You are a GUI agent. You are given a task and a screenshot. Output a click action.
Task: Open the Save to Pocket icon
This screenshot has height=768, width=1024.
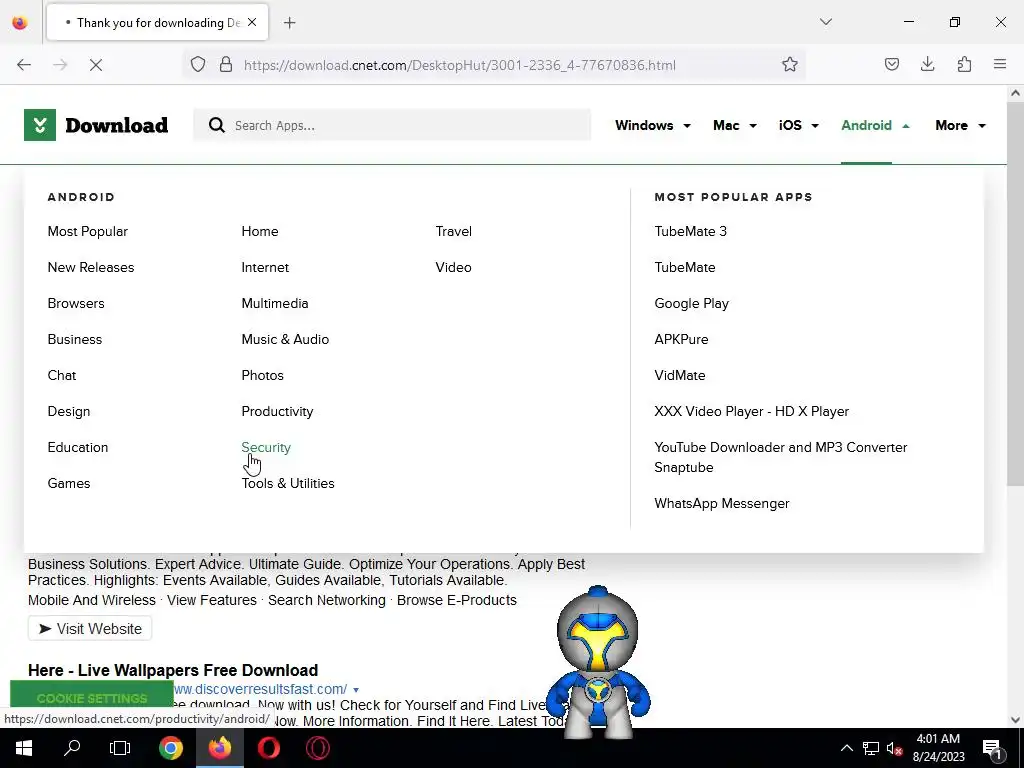click(891, 65)
